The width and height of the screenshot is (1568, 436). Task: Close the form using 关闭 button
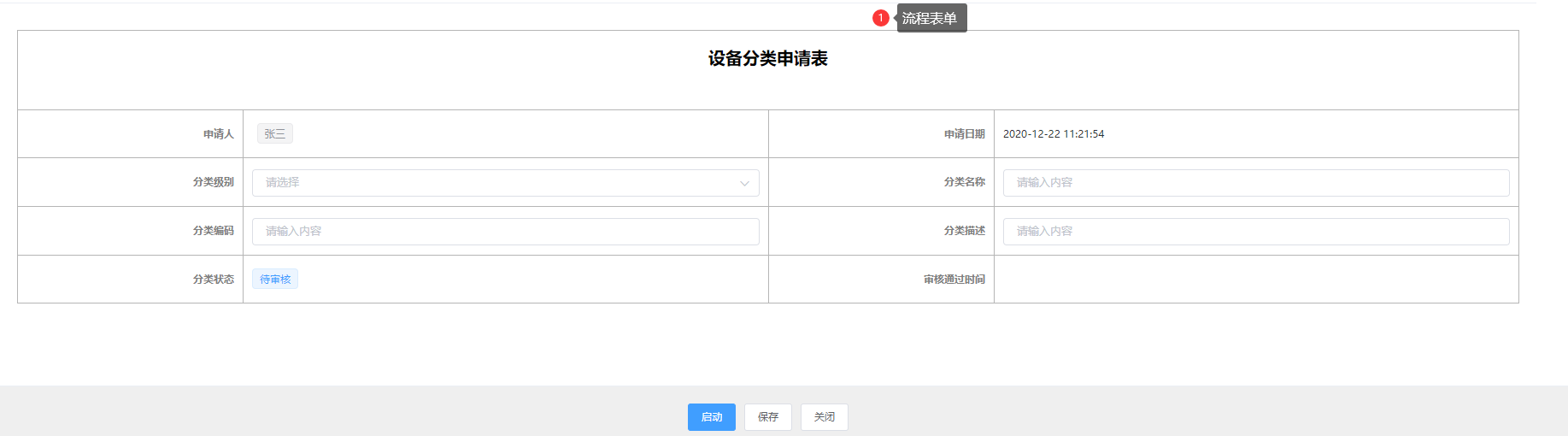point(824,417)
